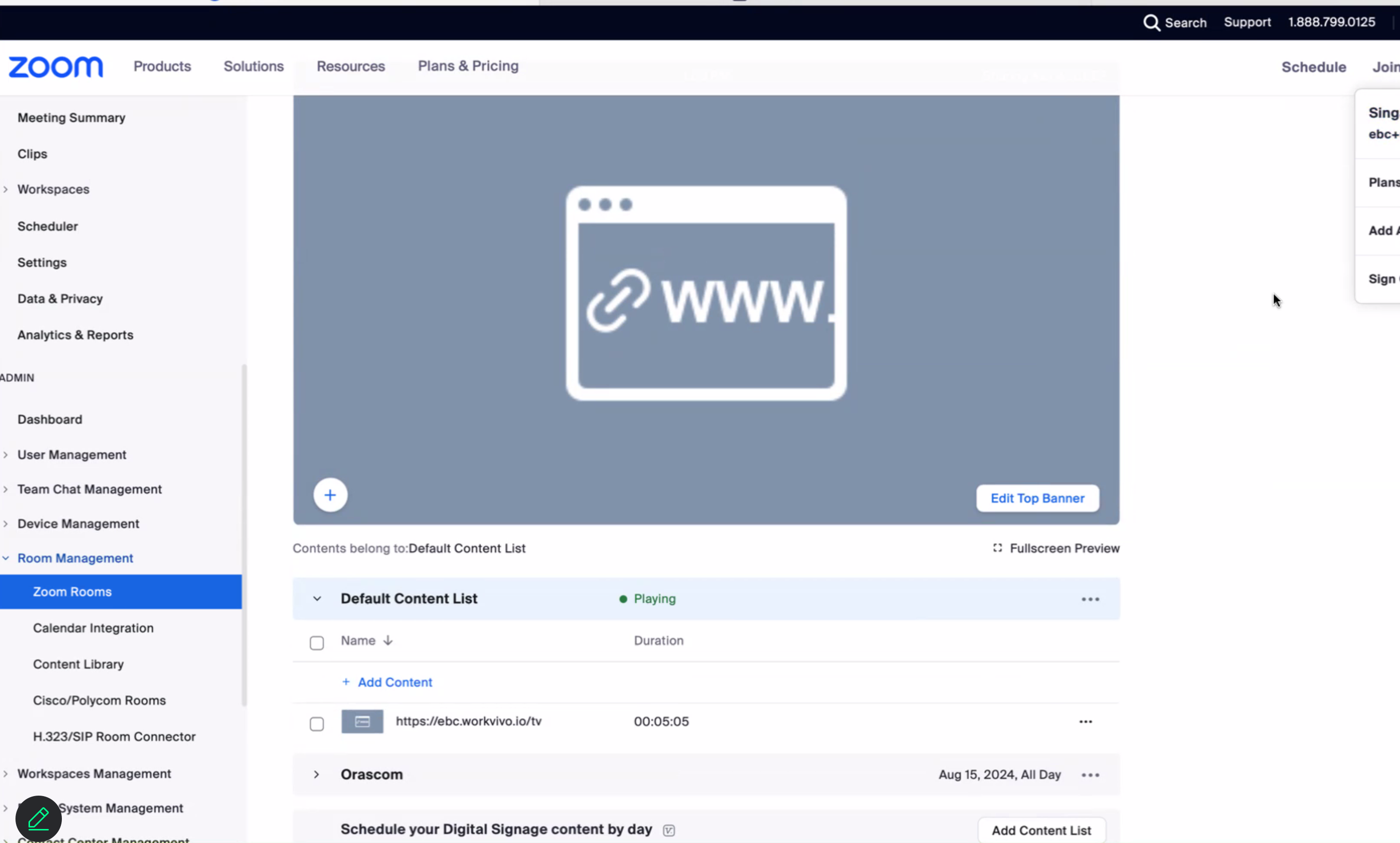
Task: Open Default Content List more options
Action: [1090, 599]
